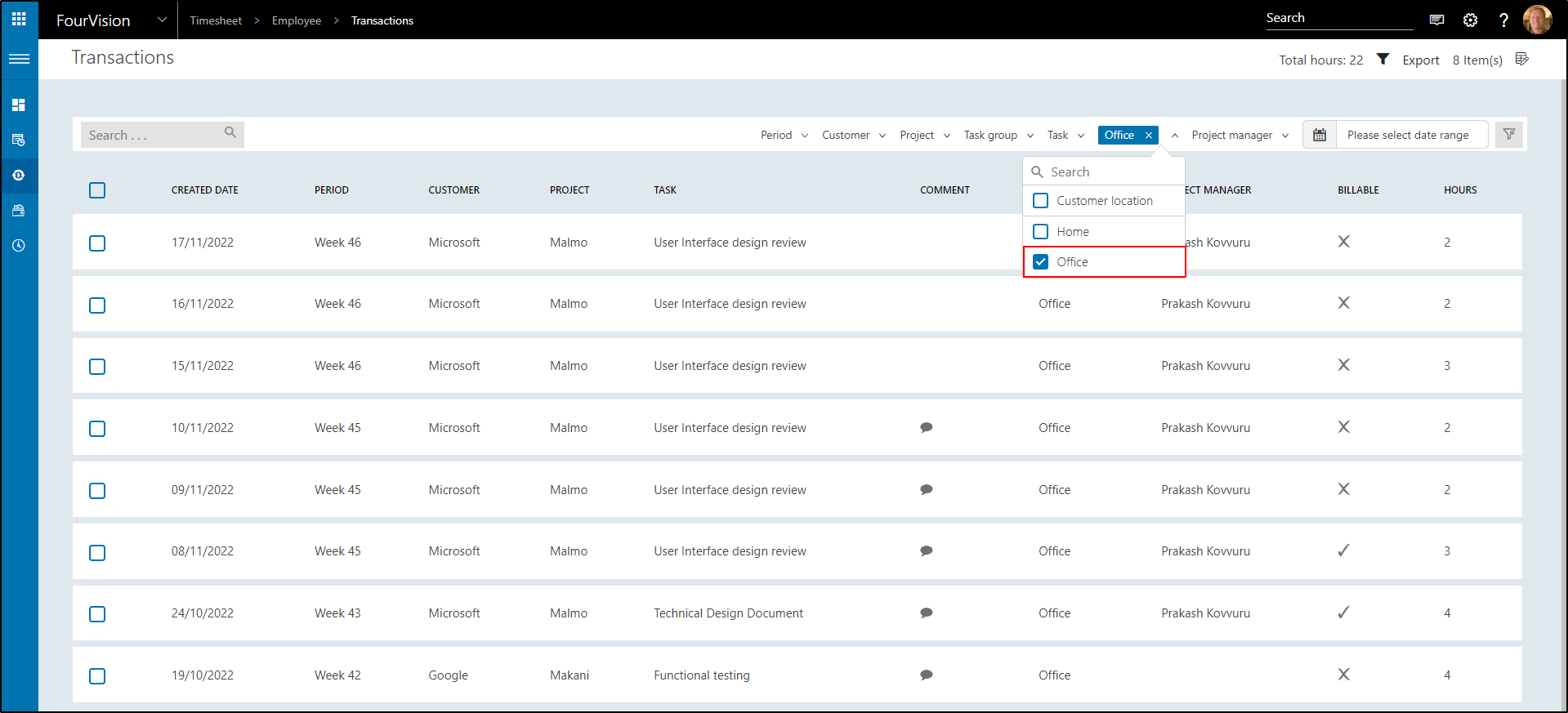This screenshot has width=1568, height=713.
Task: Check the Home filter option
Action: 1041,232
